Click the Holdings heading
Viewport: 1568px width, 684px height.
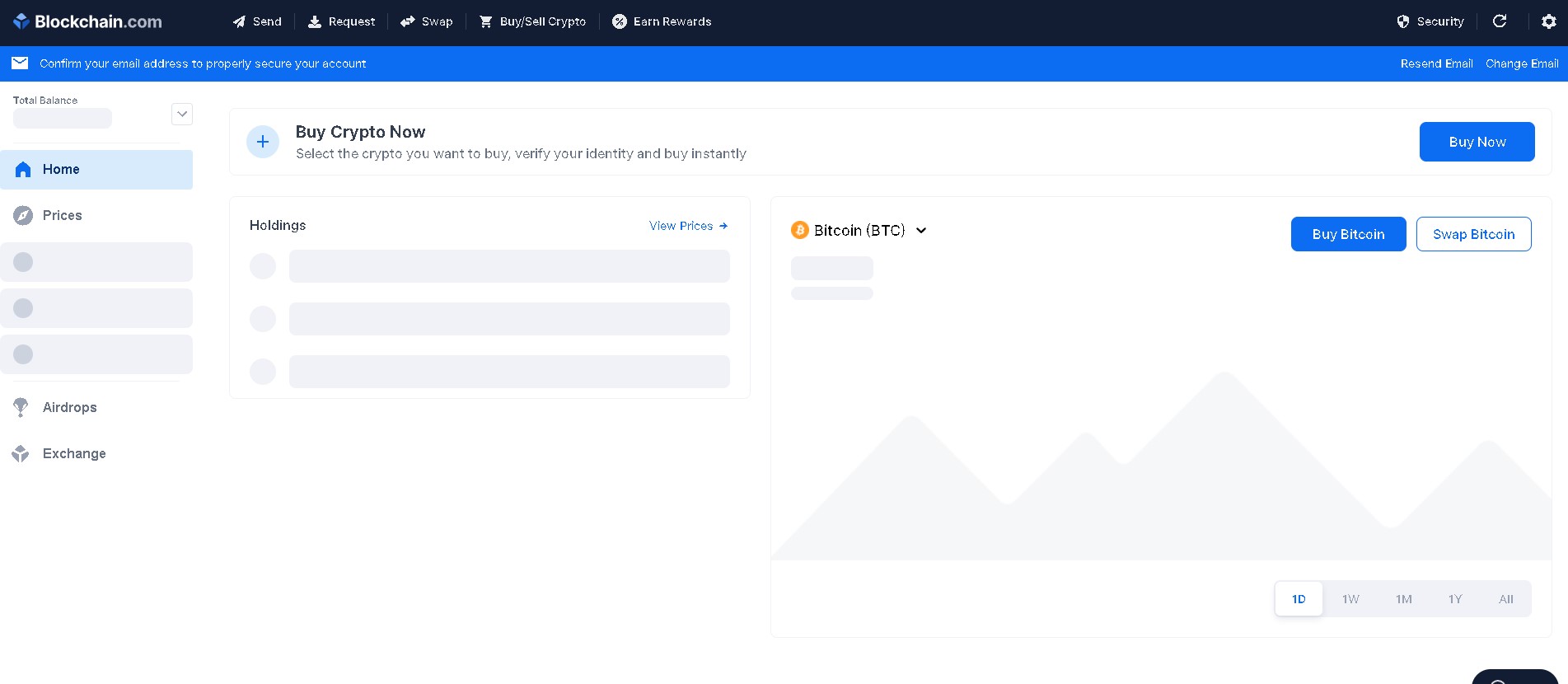point(278,226)
